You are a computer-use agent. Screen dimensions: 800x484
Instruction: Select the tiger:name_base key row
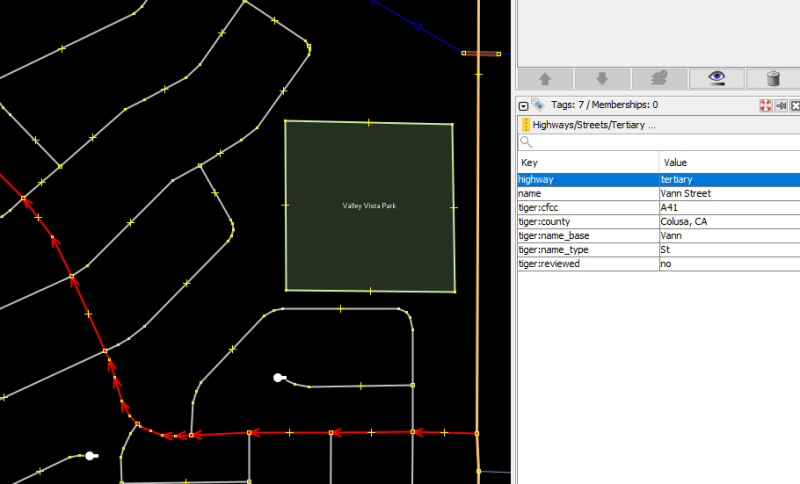(x=589, y=236)
